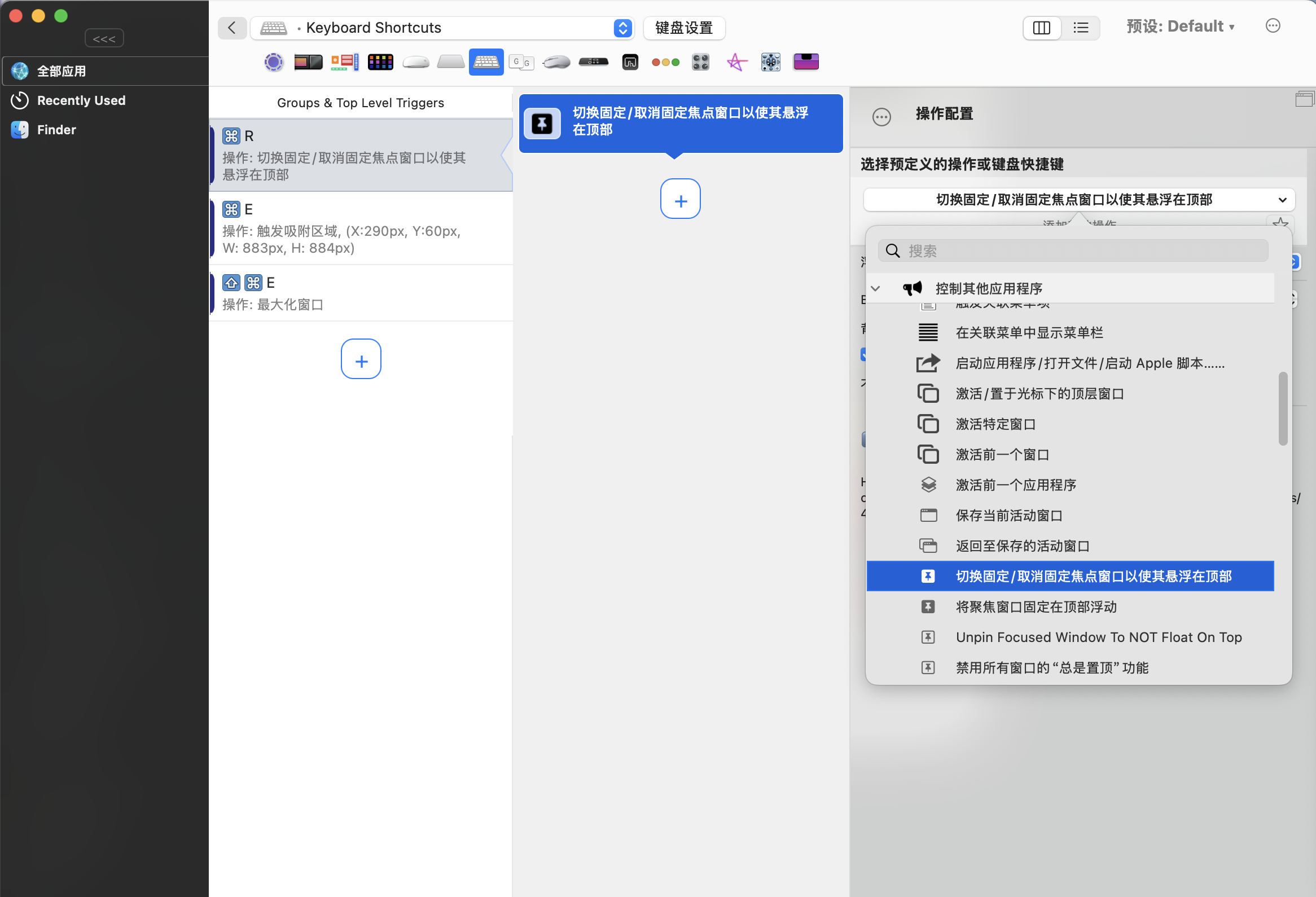Click the action search field
This screenshot has width=1316, height=897.
click(1073, 250)
